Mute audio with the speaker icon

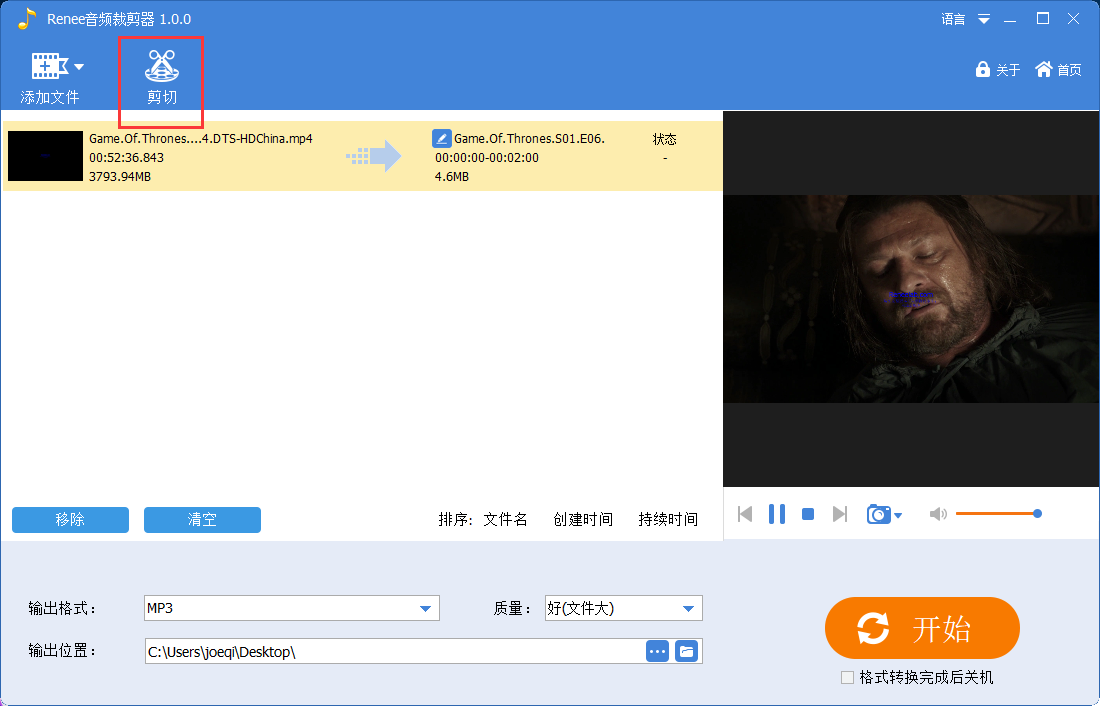938,514
